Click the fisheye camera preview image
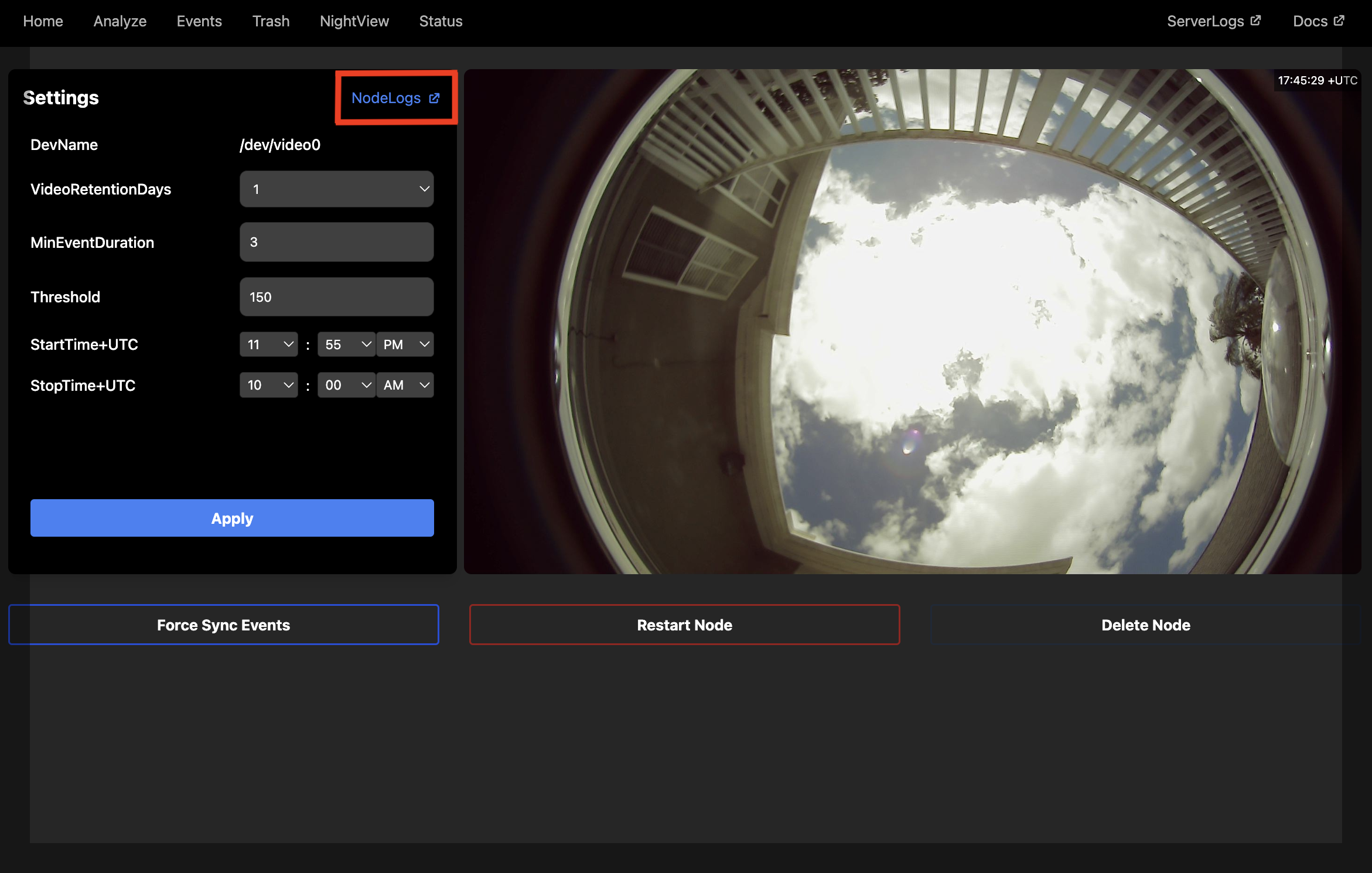Screen dimensions: 1372x873 click(x=912, y=321)
